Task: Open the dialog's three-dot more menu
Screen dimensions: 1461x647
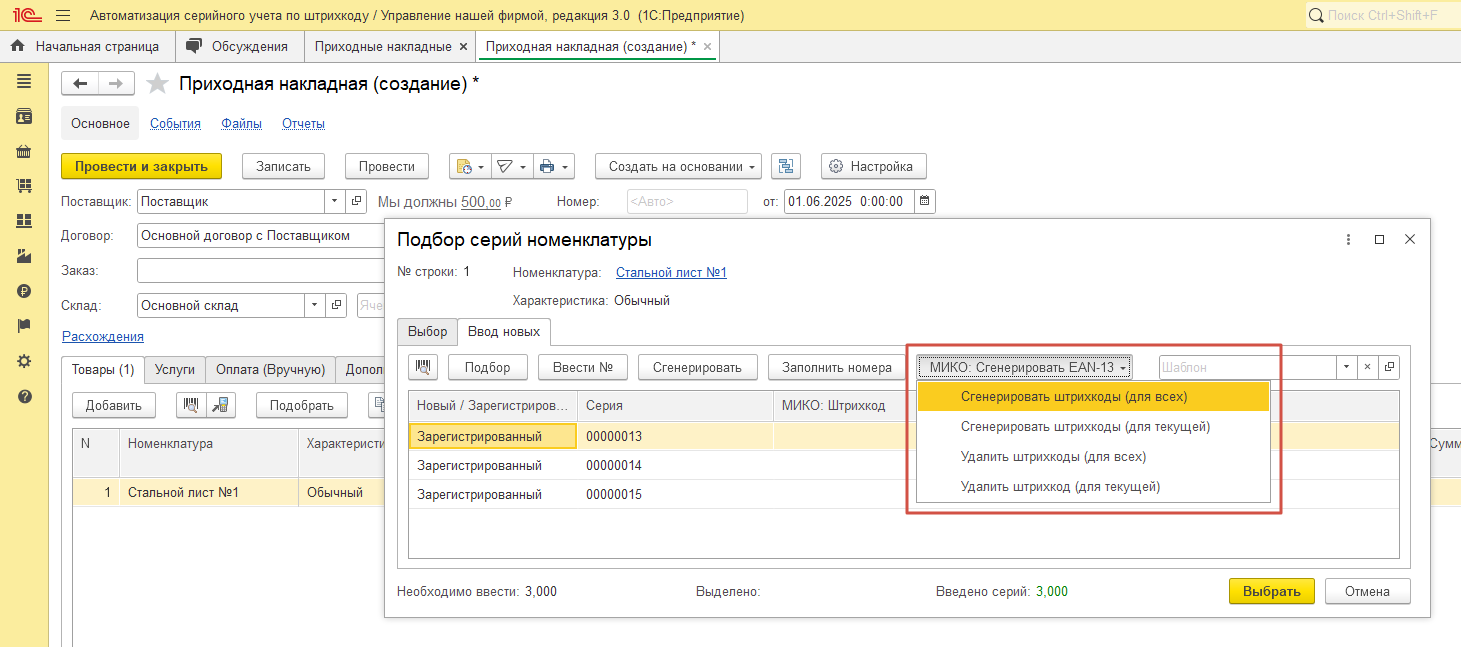Action: tap(1348, 240)
